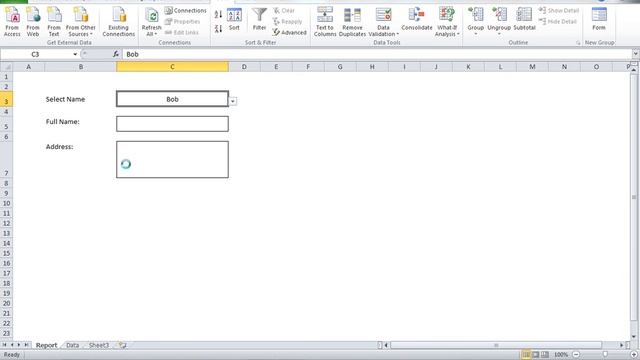Open the Sort dialog

[234, 20]
